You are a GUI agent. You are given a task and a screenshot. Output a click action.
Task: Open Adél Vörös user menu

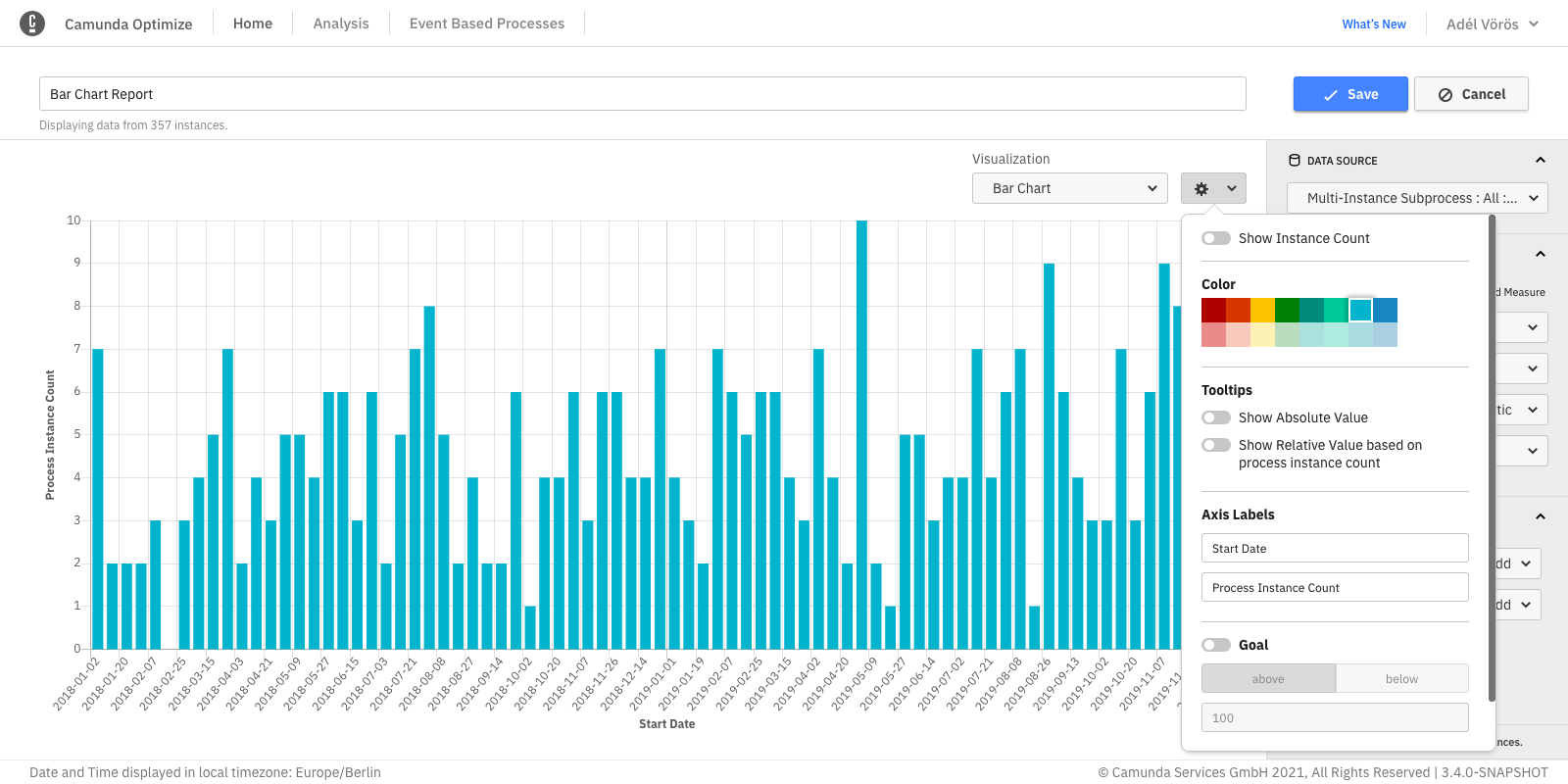(1492, 24)
